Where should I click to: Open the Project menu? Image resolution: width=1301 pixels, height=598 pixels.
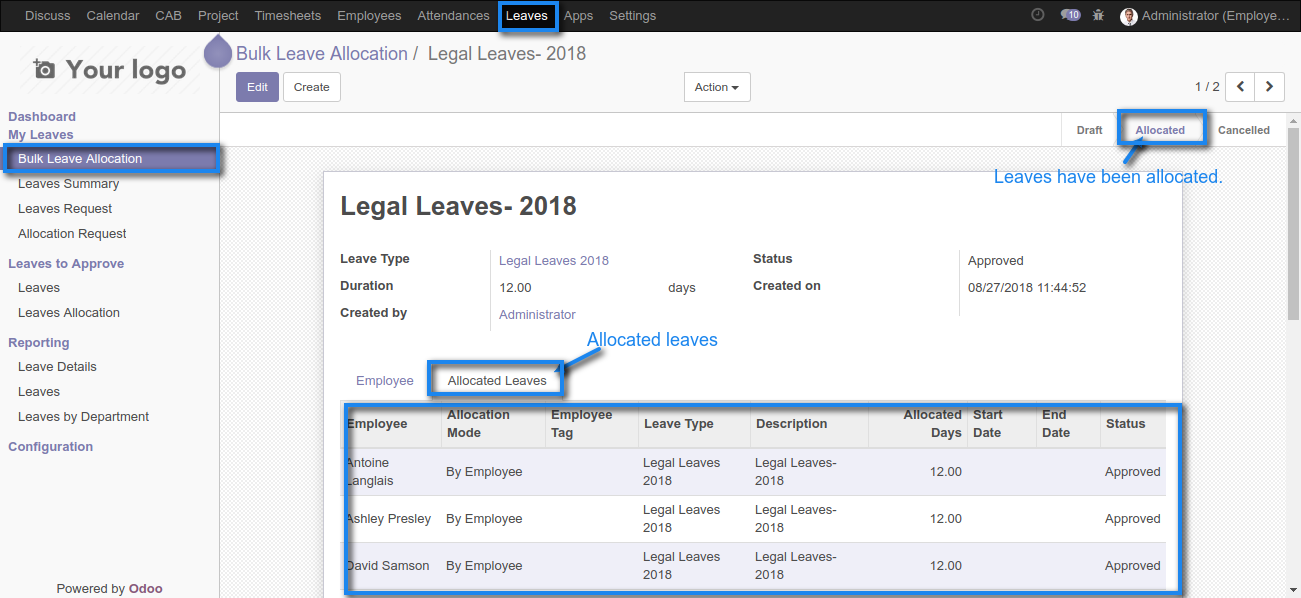point(218,15)
